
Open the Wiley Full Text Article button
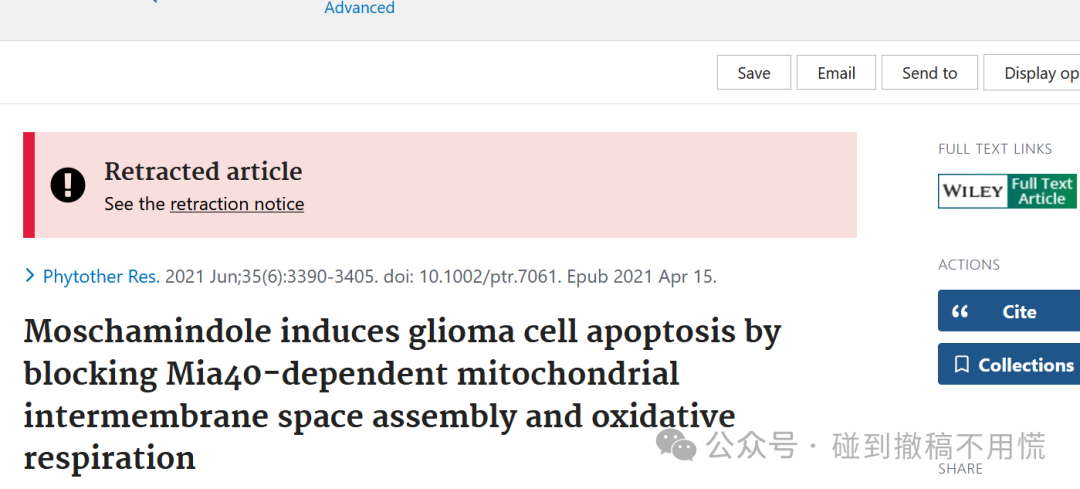click(x=1008, y=191)
